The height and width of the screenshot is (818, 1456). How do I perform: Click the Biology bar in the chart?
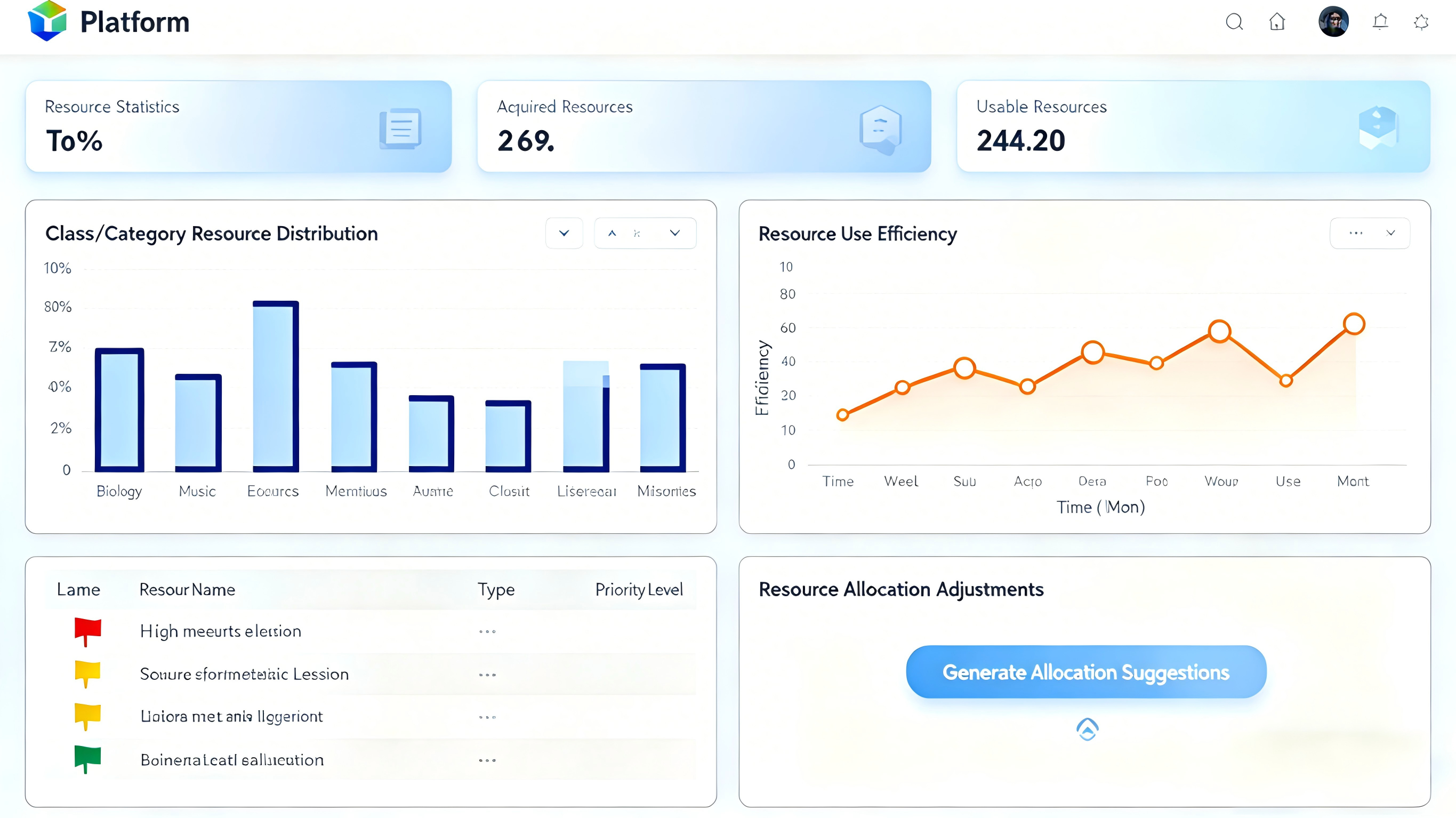119,410
